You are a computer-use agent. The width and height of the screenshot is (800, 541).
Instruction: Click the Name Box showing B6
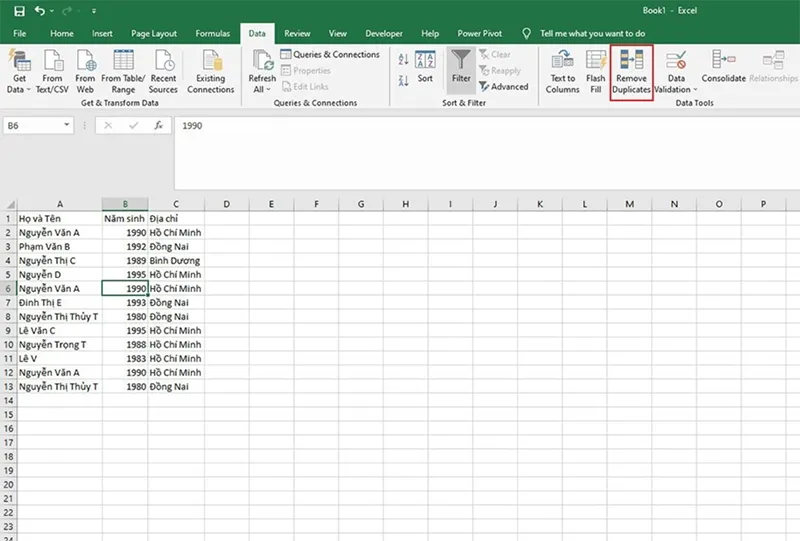click(33, 126)
